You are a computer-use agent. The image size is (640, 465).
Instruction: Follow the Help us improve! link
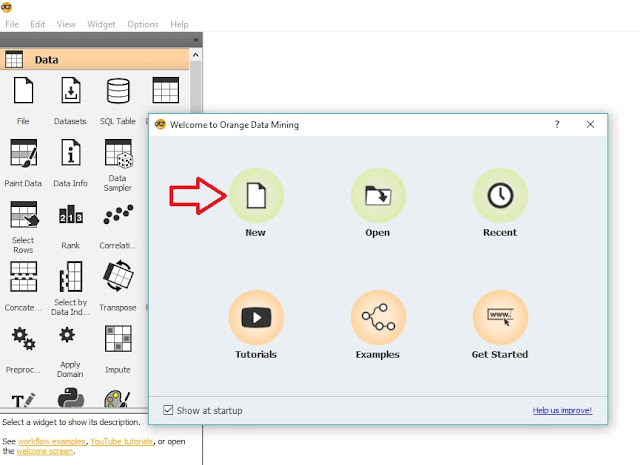(562, 410)
